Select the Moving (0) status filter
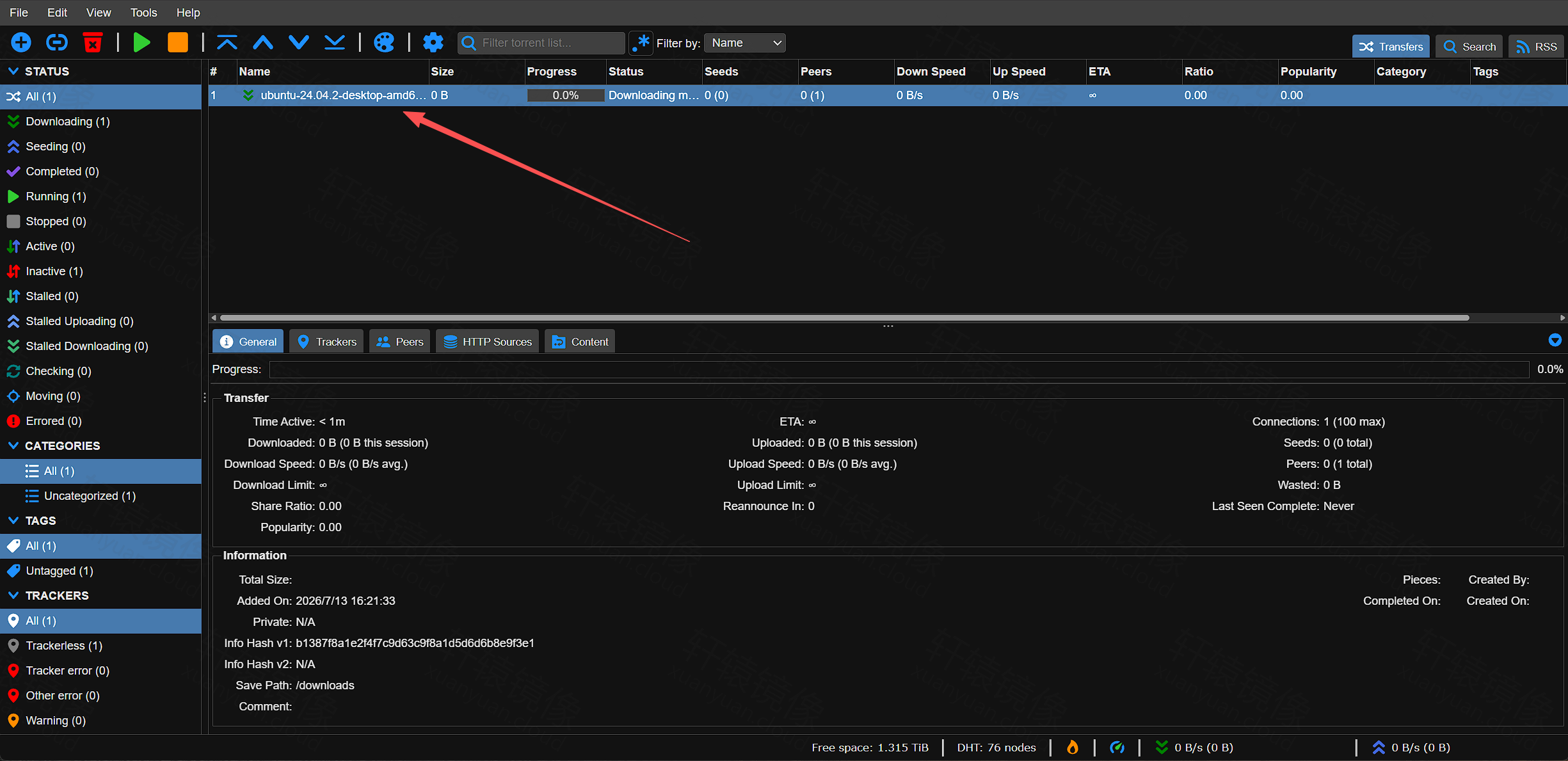Image resolution: width=1568 pixels, height=761 pixels. click(x=100, y=396)
